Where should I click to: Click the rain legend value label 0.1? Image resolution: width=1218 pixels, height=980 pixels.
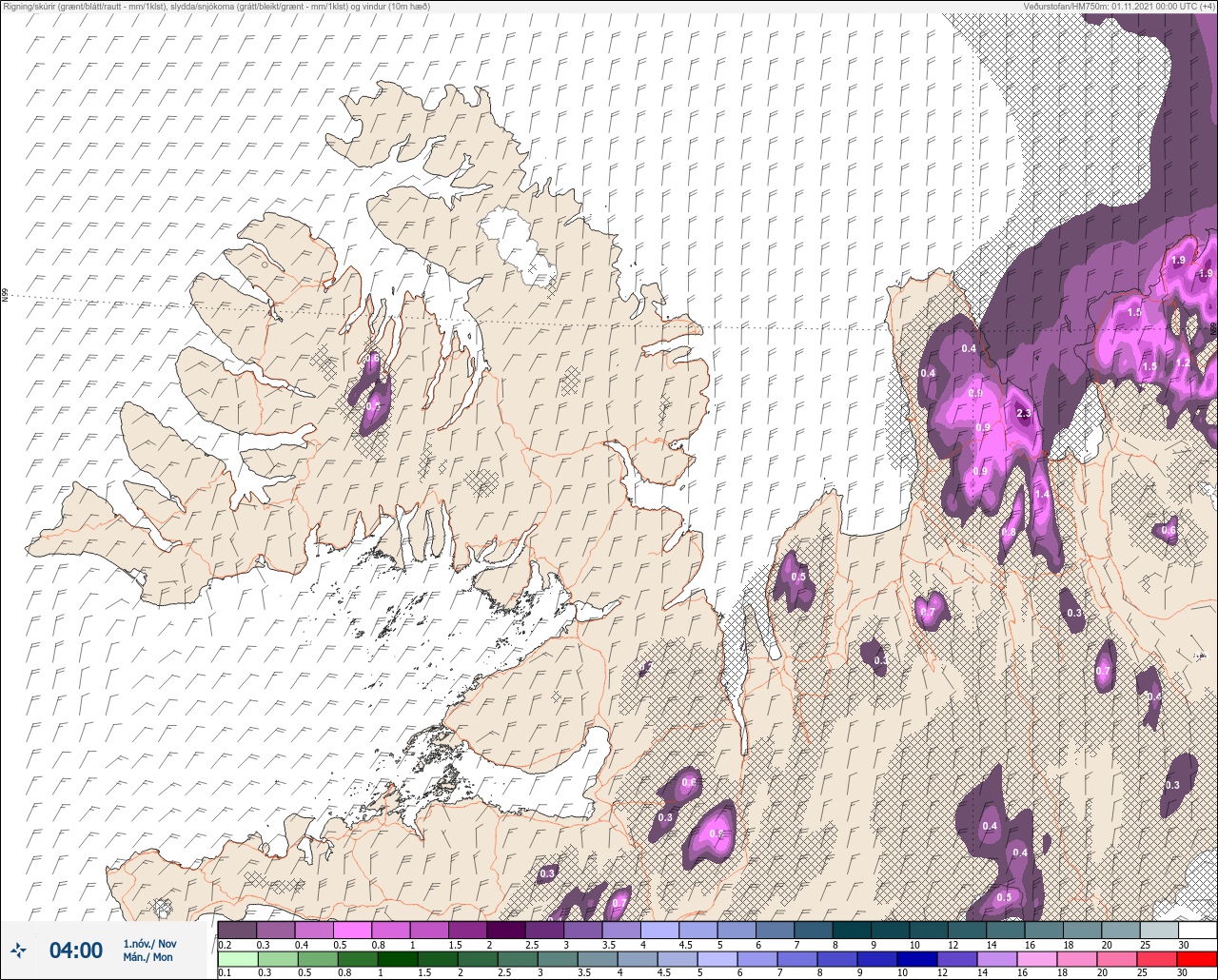point(225,972)
